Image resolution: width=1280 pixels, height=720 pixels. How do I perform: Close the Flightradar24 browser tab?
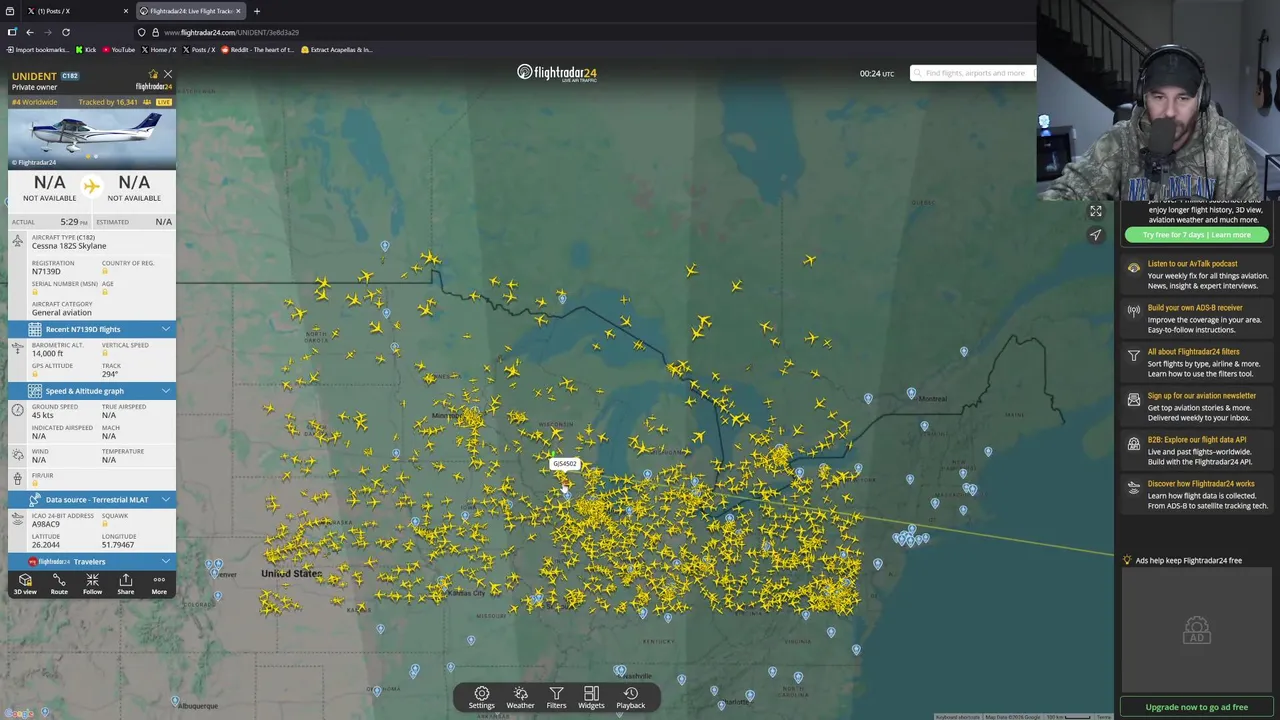click(x=238, y=11)
